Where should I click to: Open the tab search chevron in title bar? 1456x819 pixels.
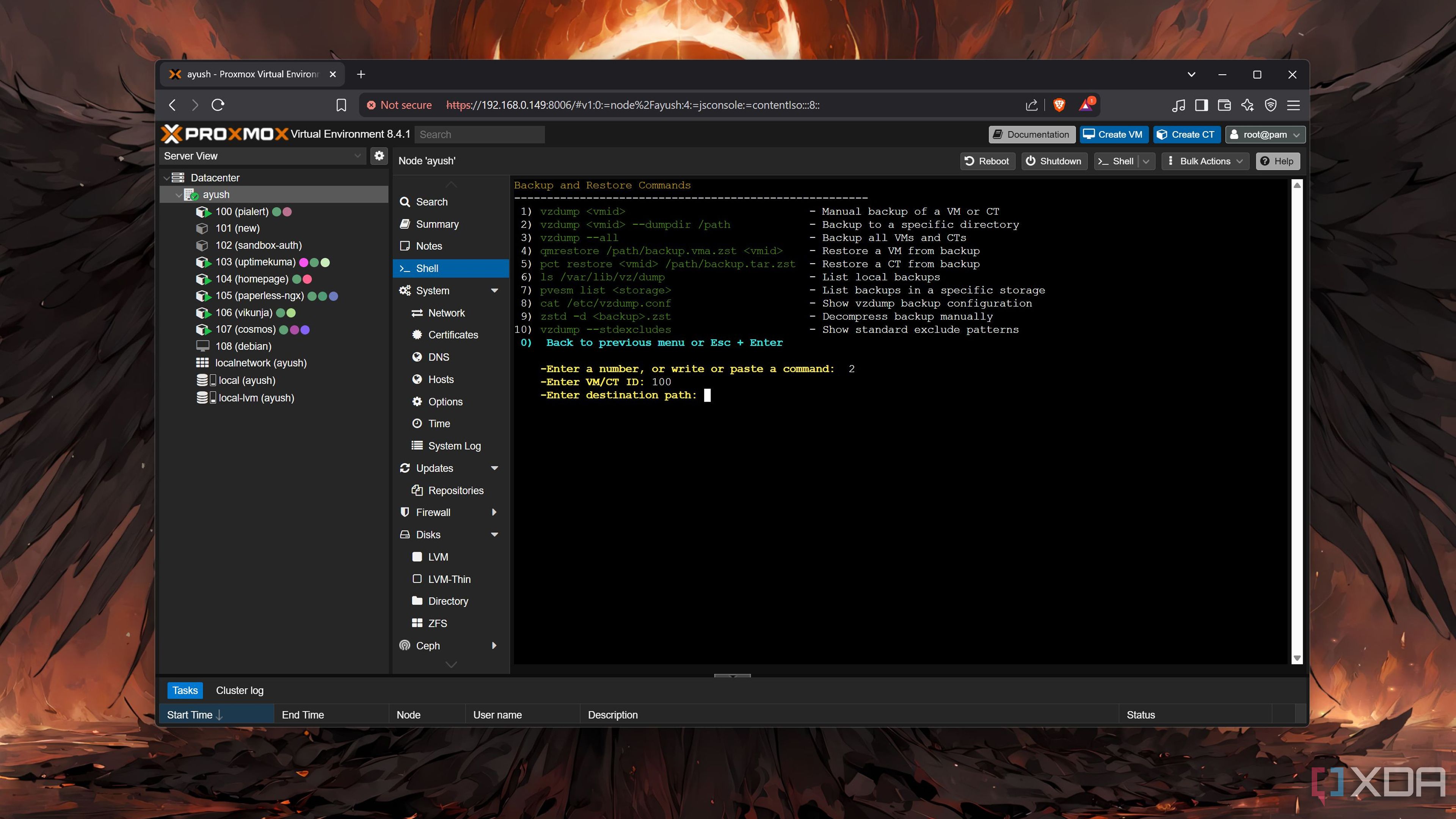click(1191, 74)
